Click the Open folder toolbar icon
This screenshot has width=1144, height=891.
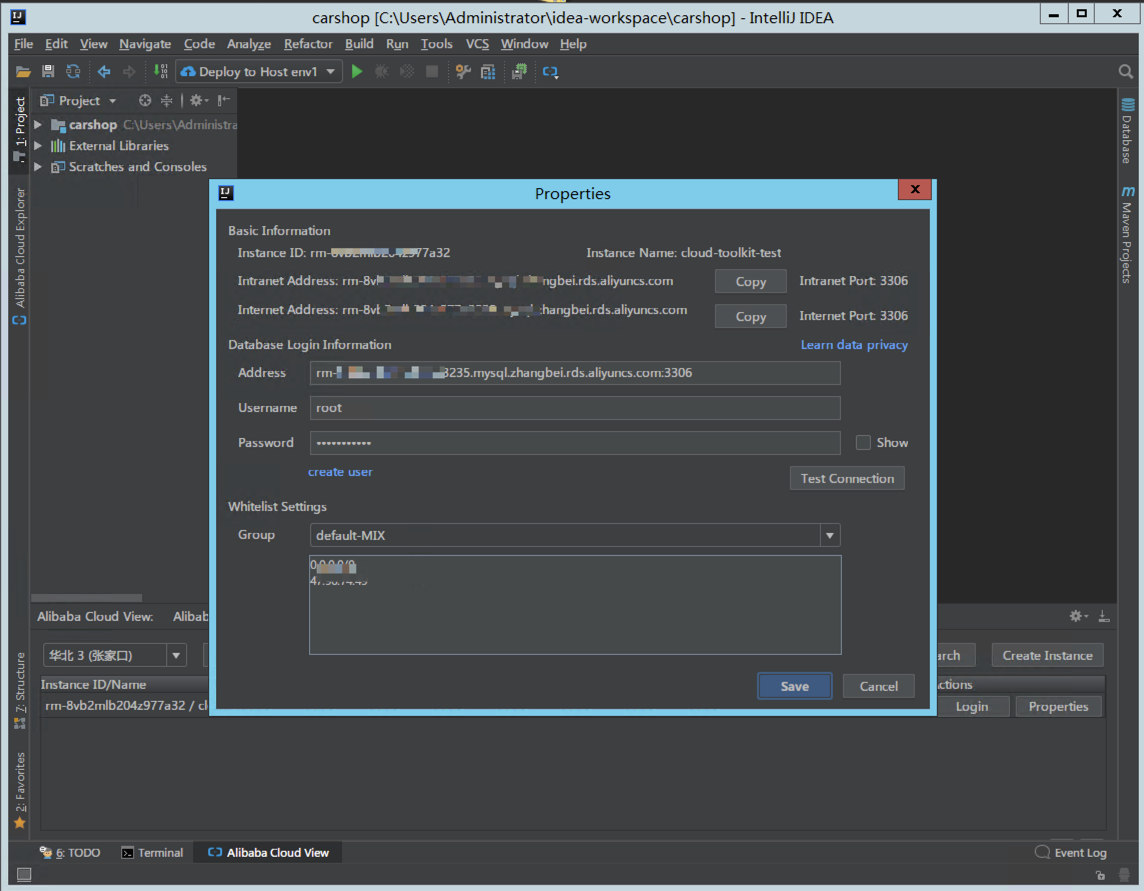23,72
